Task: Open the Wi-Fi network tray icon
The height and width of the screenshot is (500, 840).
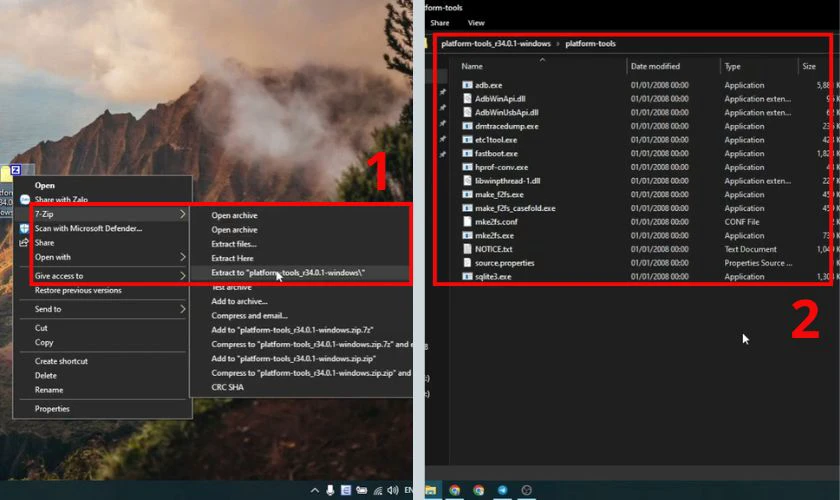Action: click(378, 490)
